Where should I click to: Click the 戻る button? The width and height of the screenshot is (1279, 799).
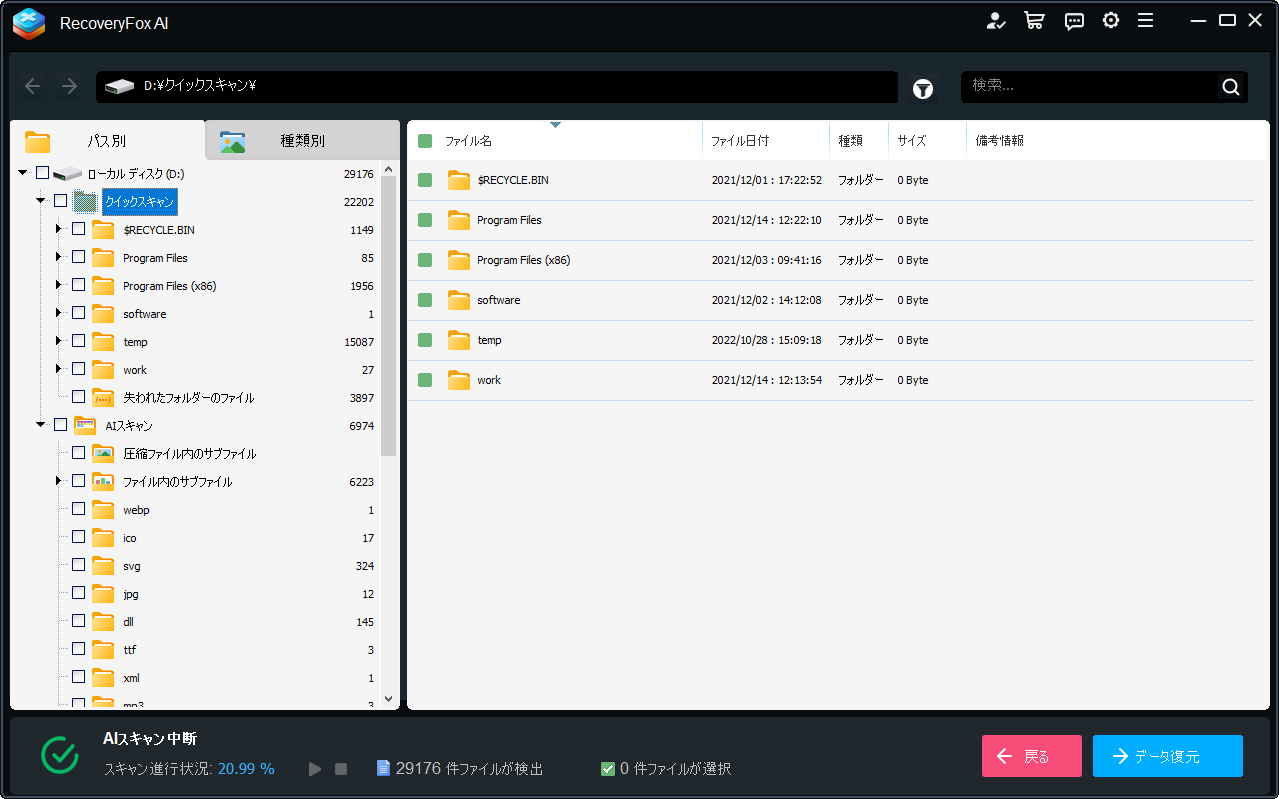pos(1031,756)
